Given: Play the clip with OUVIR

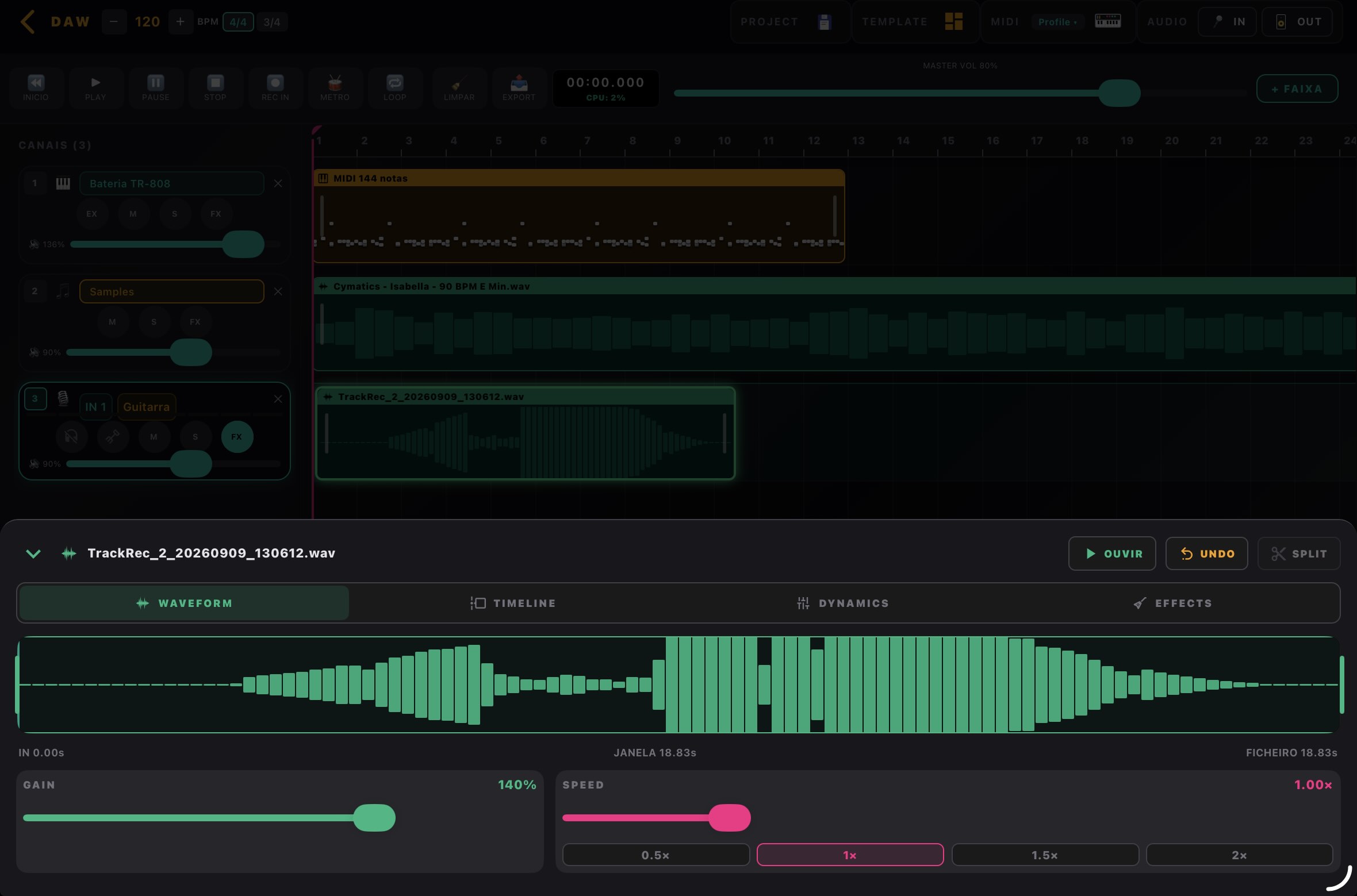Looking at the screenshot, I should 1112,553.
